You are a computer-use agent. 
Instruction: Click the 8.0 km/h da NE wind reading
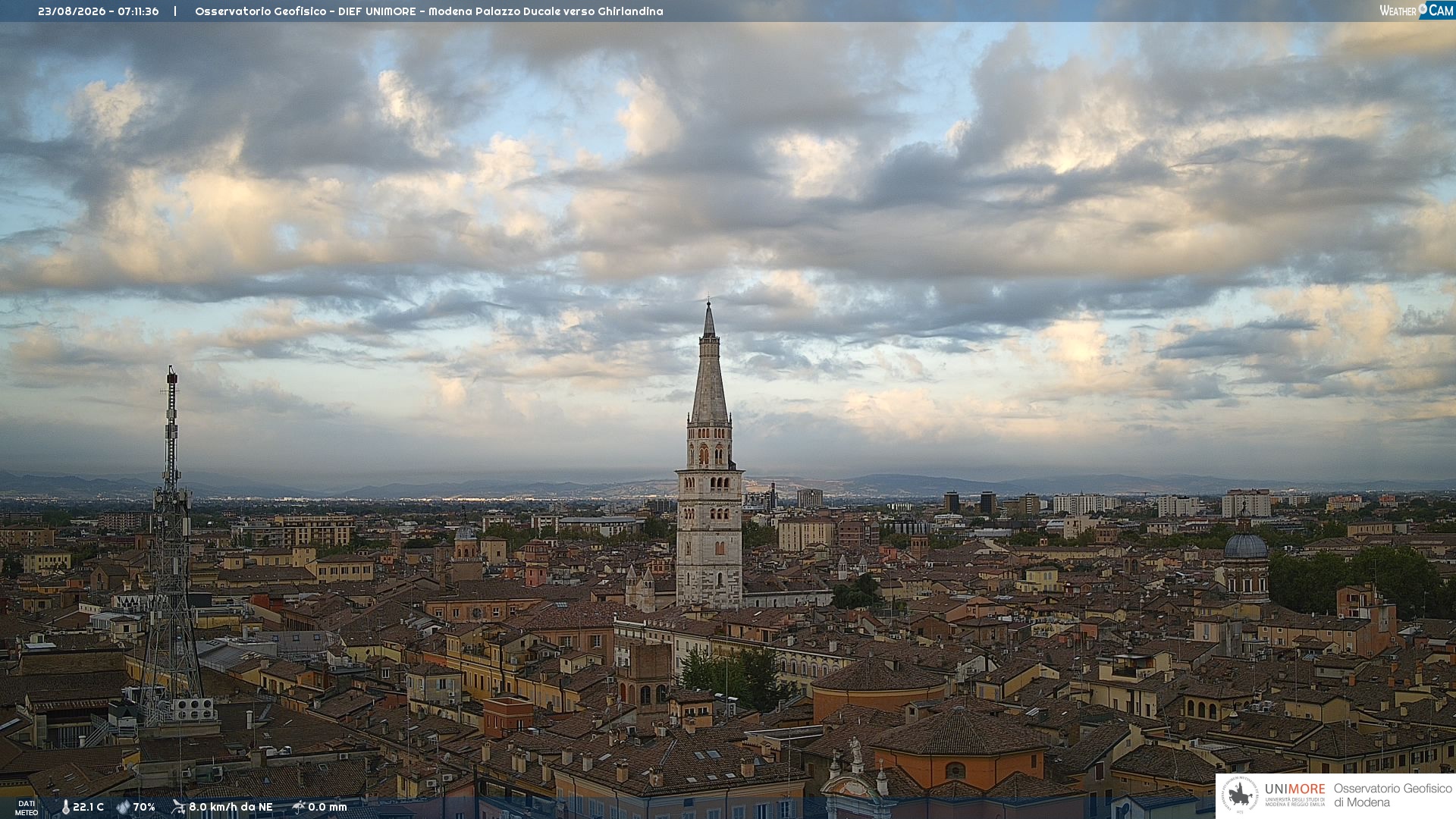[231, 807]
